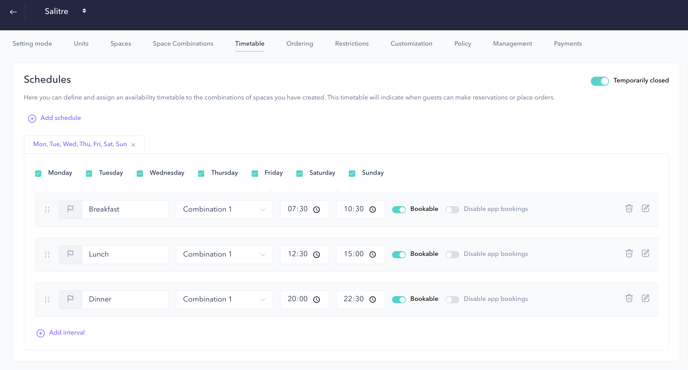This screenshot has width=688, height=370.
Task: Edit the Breakfast interval
Action: [645, 208]
